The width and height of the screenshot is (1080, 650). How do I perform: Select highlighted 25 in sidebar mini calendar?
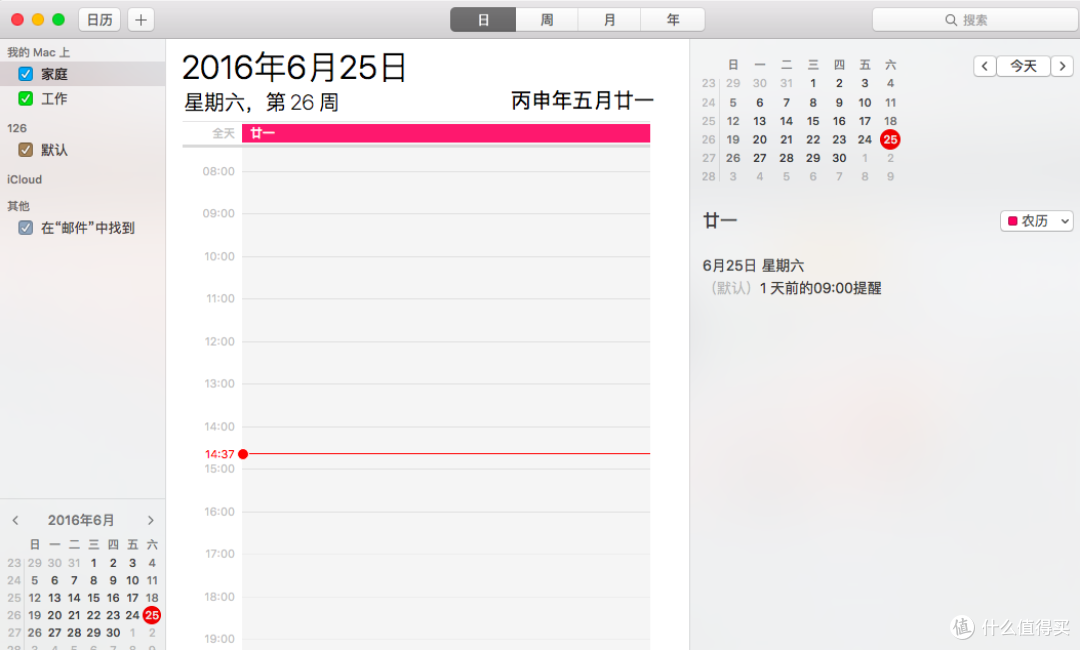point(152,615)
